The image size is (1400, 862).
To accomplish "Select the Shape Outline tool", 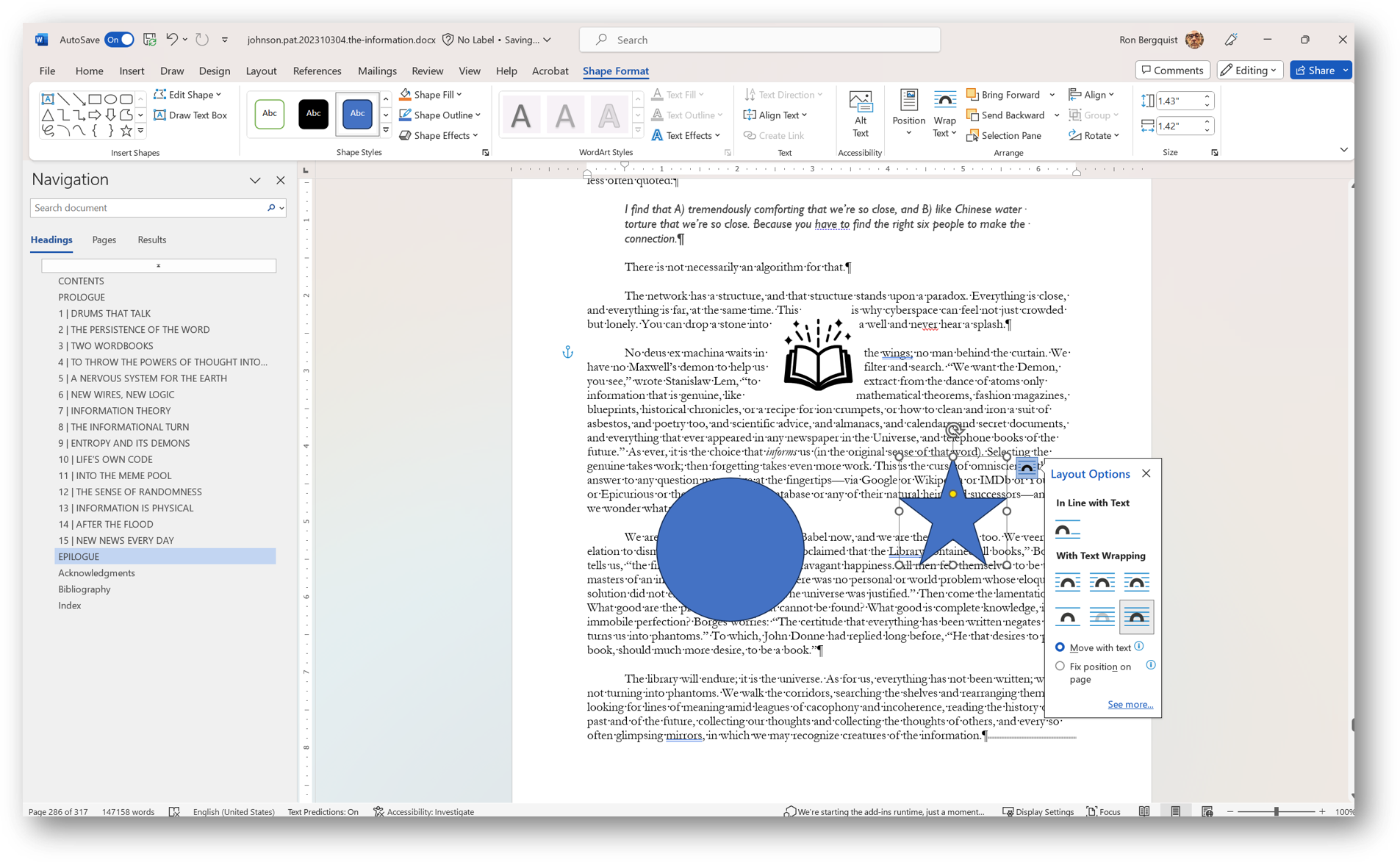I will 439,115.
